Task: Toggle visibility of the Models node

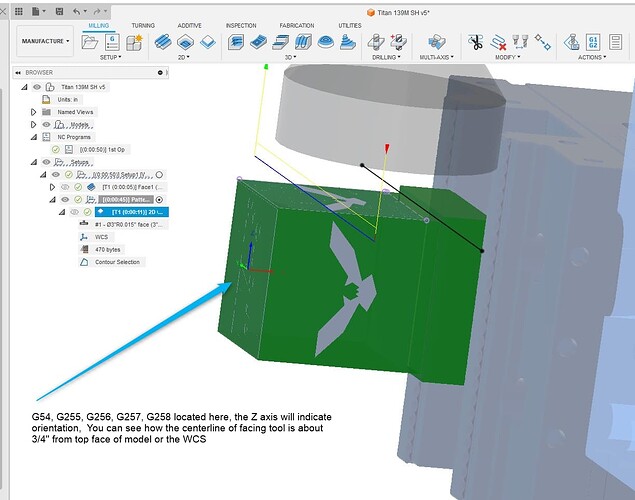Action: 47,124
